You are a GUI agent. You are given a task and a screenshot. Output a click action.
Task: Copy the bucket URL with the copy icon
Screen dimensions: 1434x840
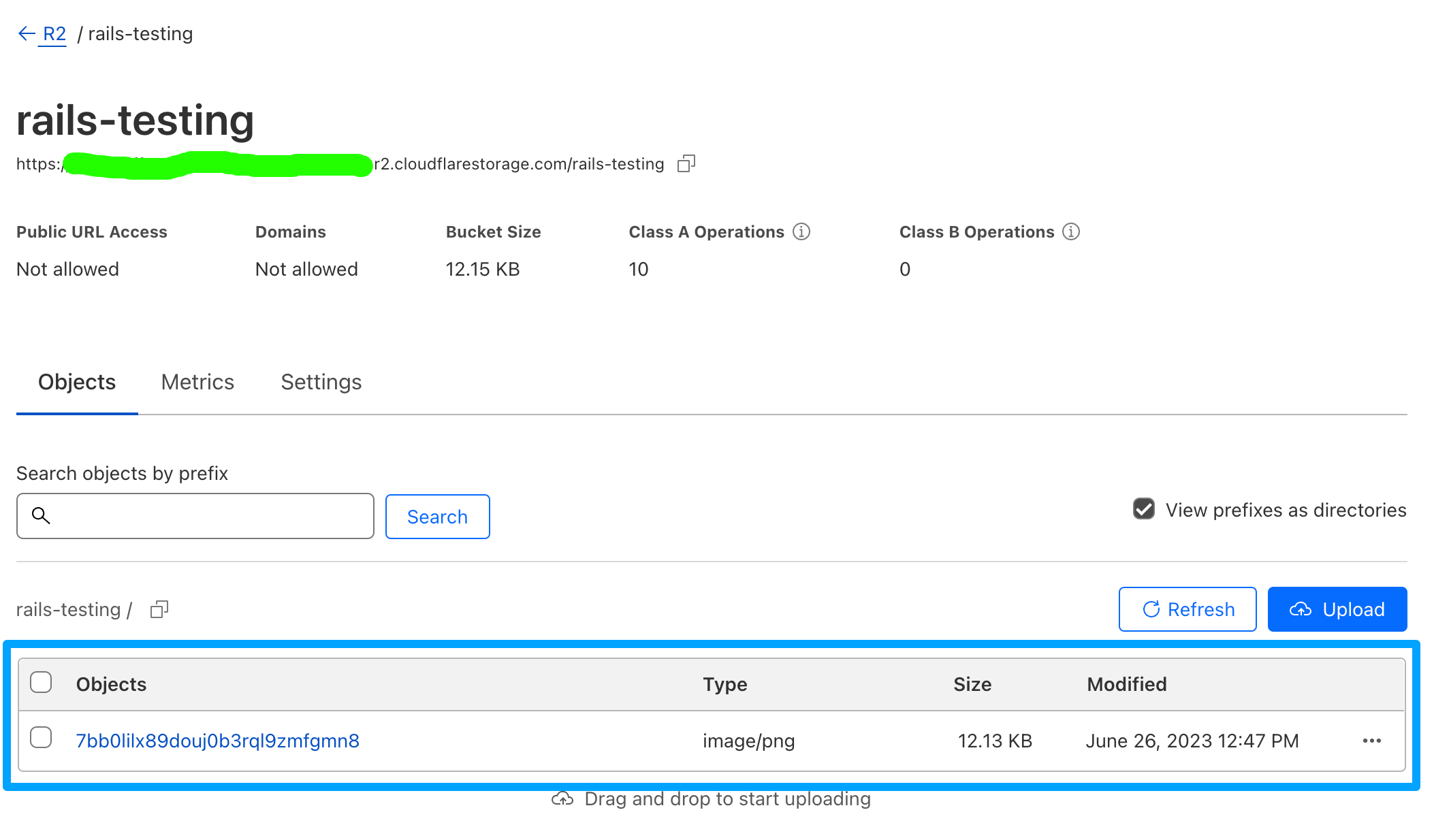click(x=686, y=163)
